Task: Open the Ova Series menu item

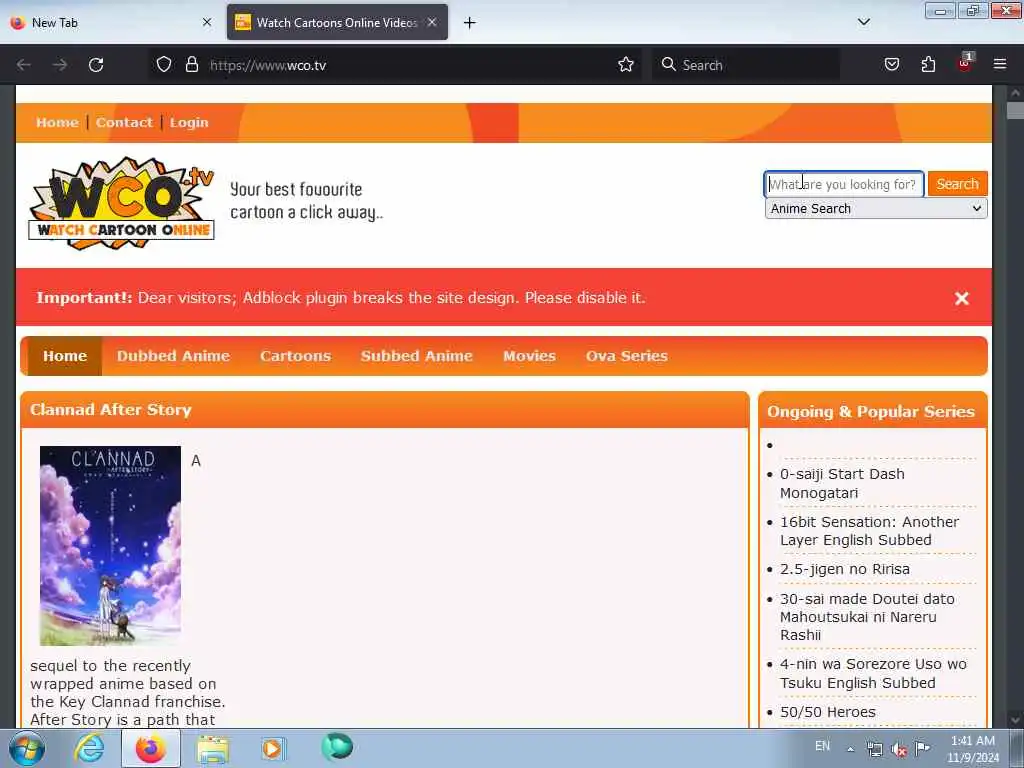Action: point(626,356)
